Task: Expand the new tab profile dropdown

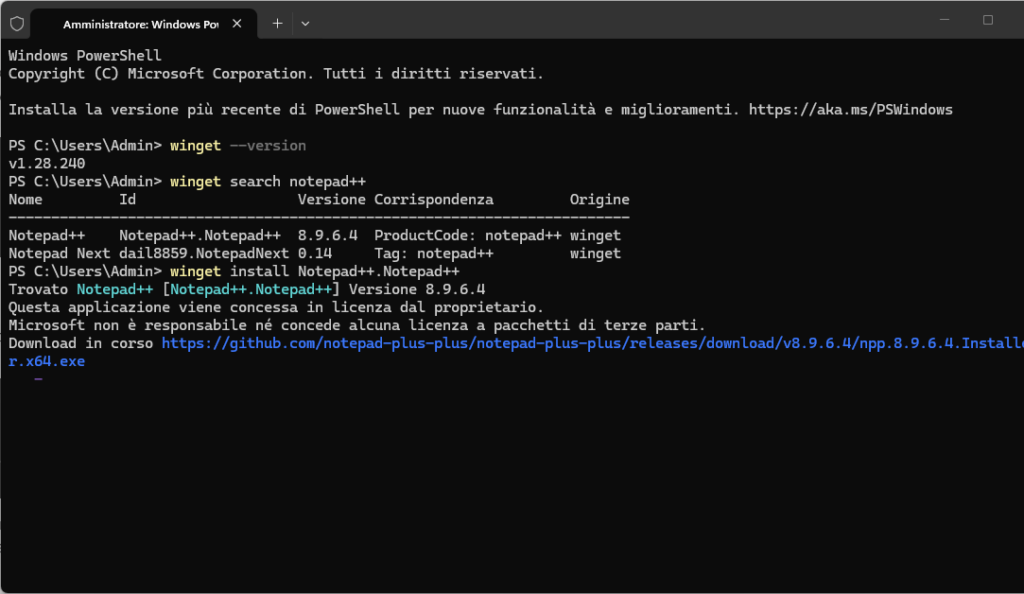Action: tap(305, 23)
